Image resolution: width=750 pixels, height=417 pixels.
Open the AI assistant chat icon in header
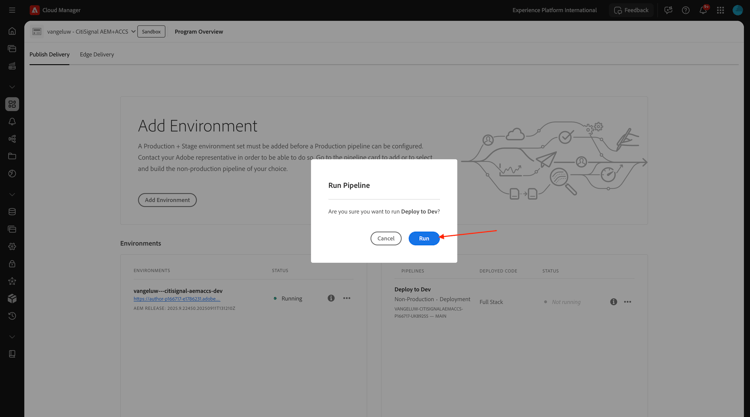pos(668,10)
